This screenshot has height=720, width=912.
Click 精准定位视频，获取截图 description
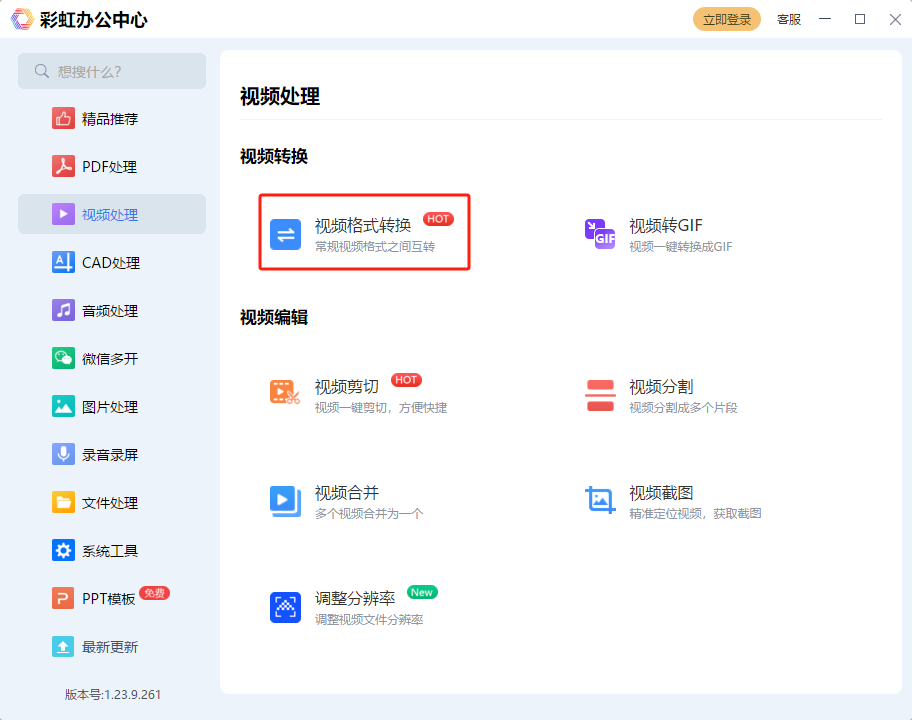[x=695, y=514]
